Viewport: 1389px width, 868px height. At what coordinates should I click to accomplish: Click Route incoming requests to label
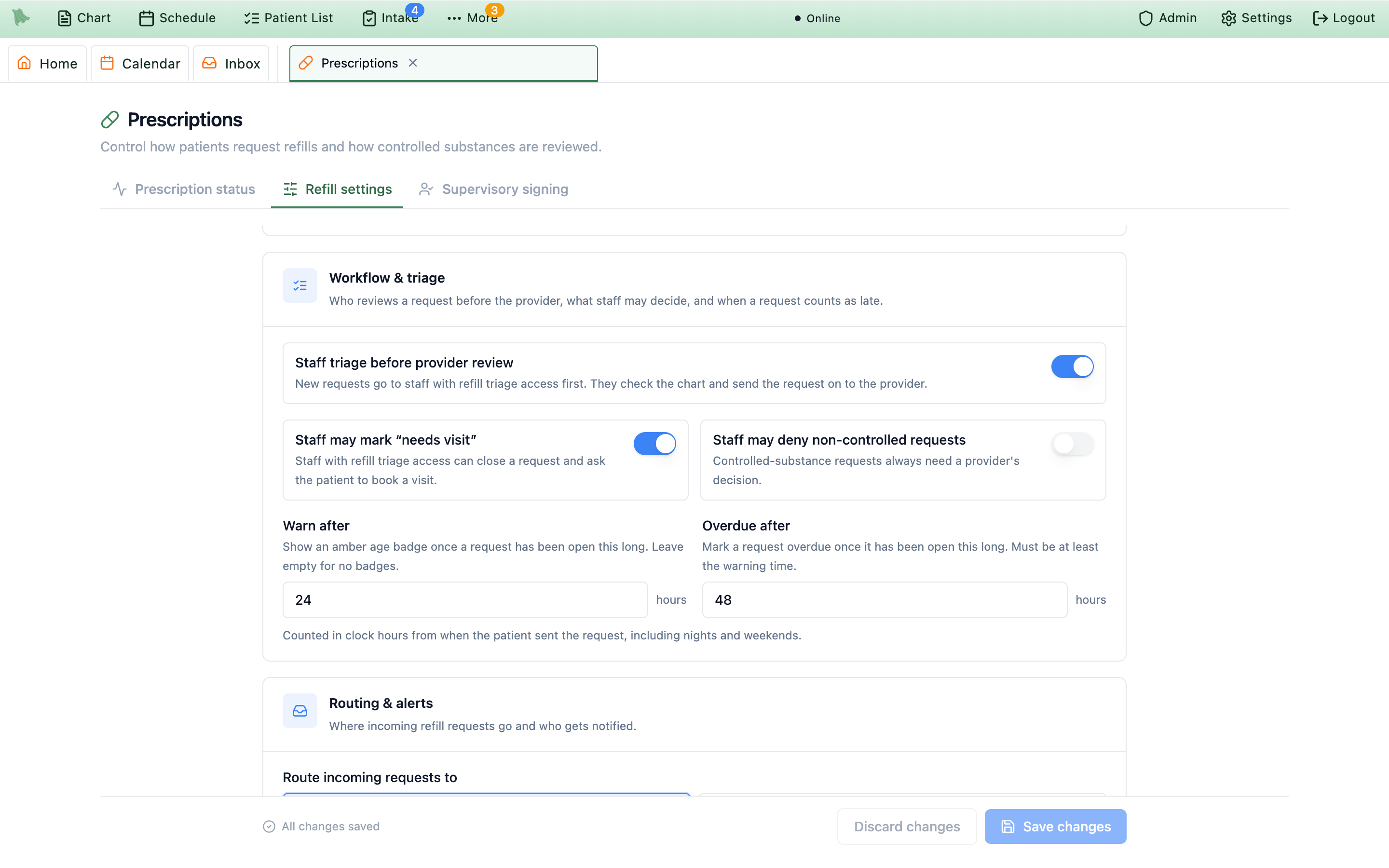pos(369,777)
